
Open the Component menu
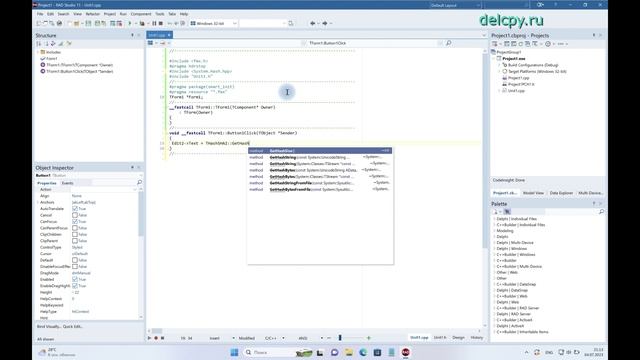point(141,14)
